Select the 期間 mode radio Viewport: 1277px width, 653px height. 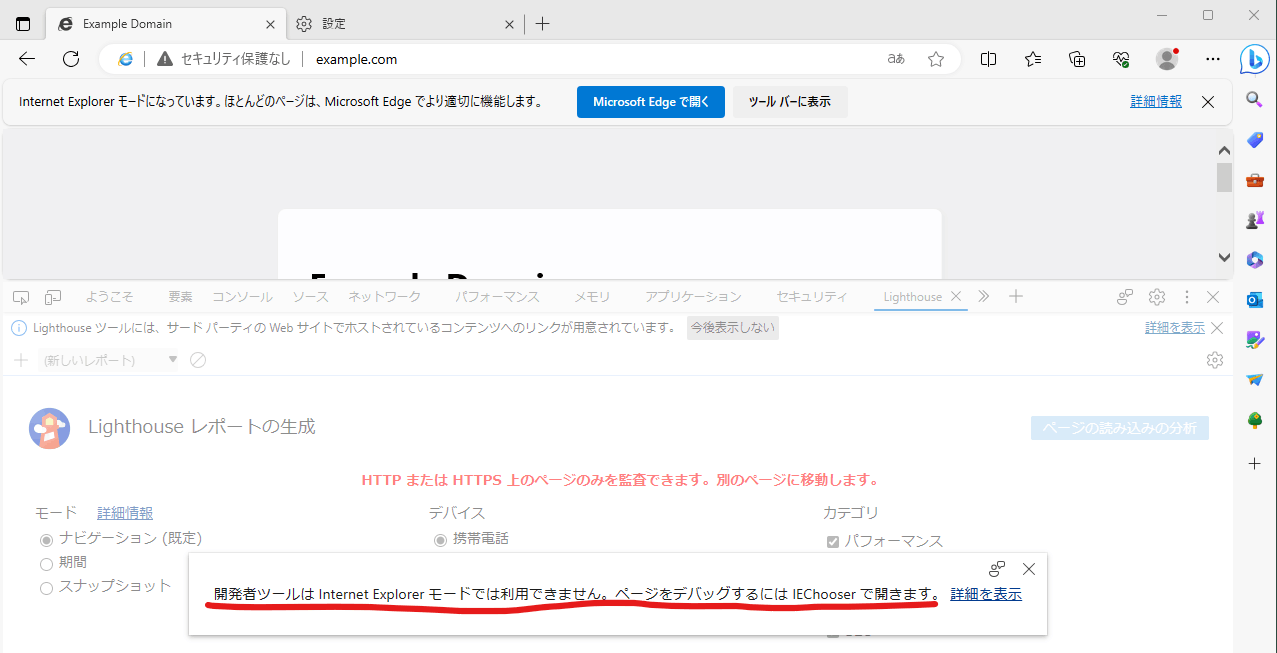[46, 563]
